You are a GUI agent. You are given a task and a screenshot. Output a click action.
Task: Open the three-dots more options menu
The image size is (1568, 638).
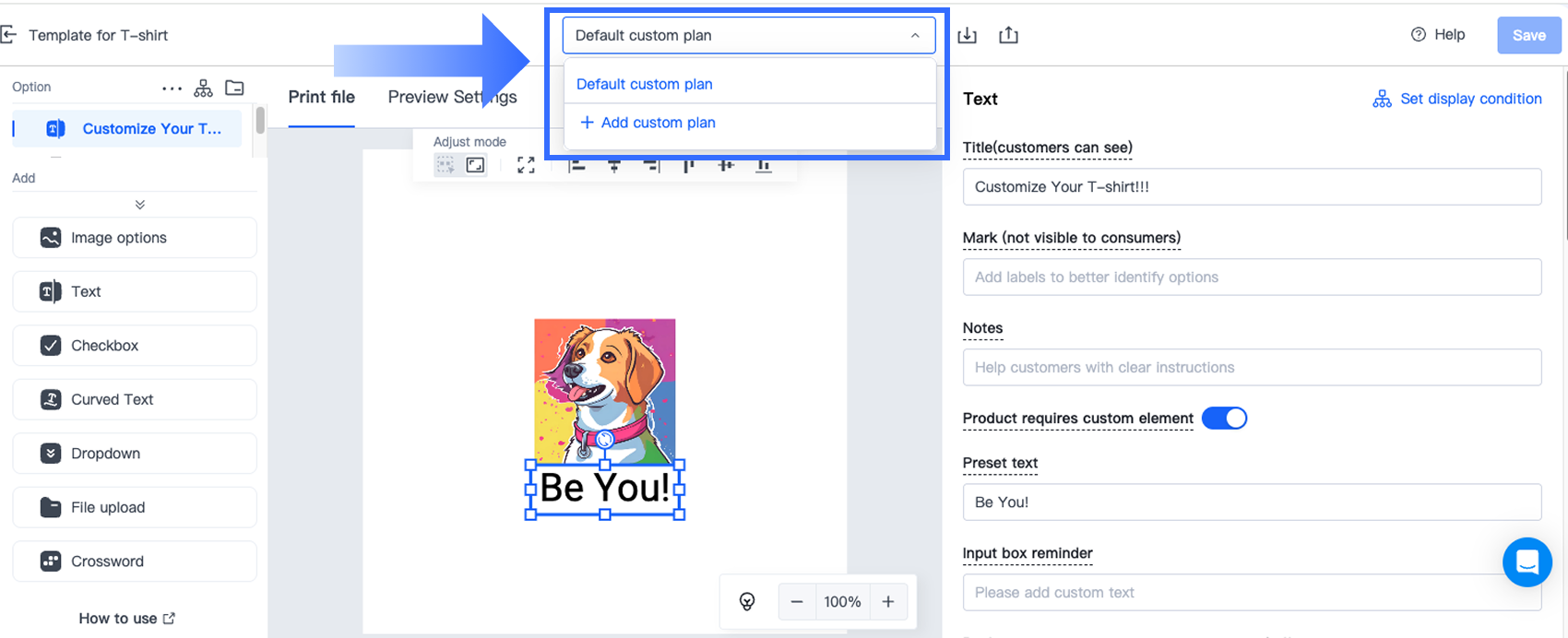[172, 89]
